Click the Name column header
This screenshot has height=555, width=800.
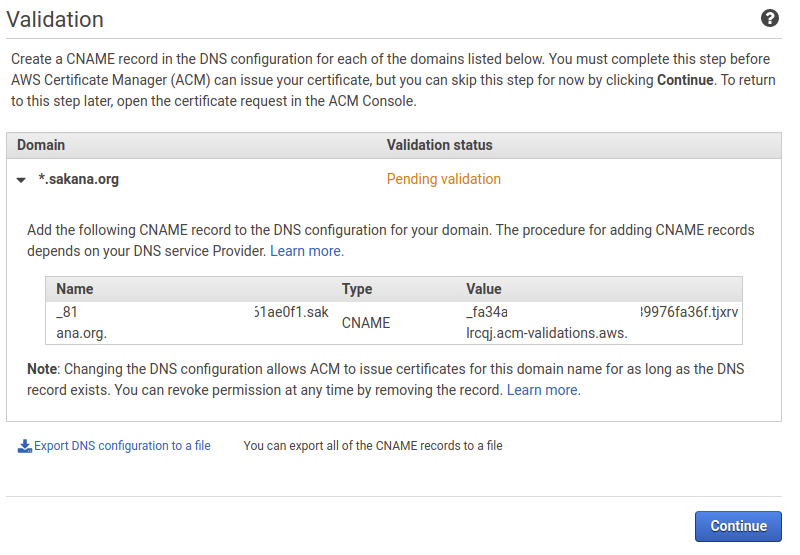click(74, 289)
